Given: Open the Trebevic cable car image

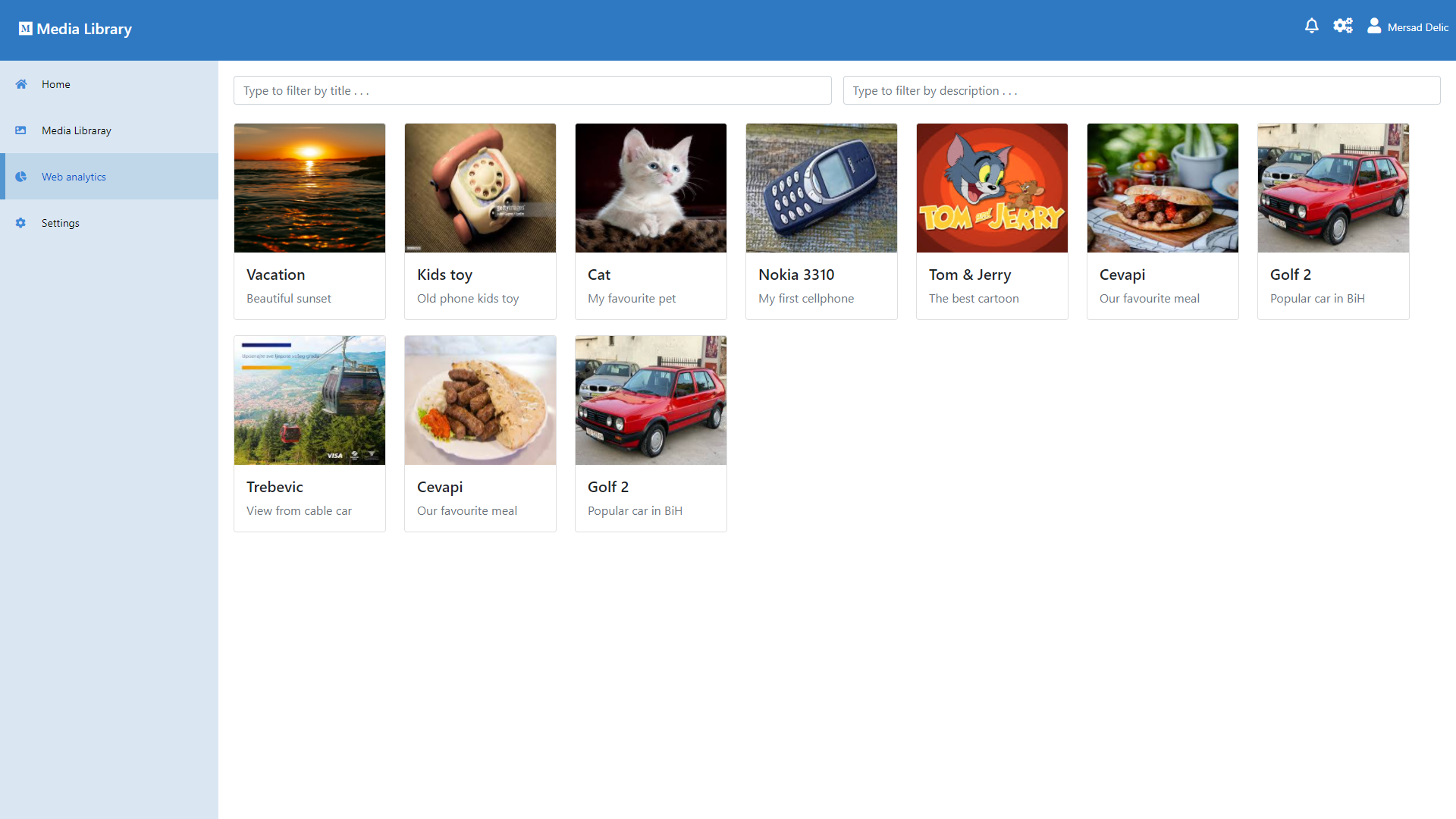Looking at the screenshot, I should (309, 400).
